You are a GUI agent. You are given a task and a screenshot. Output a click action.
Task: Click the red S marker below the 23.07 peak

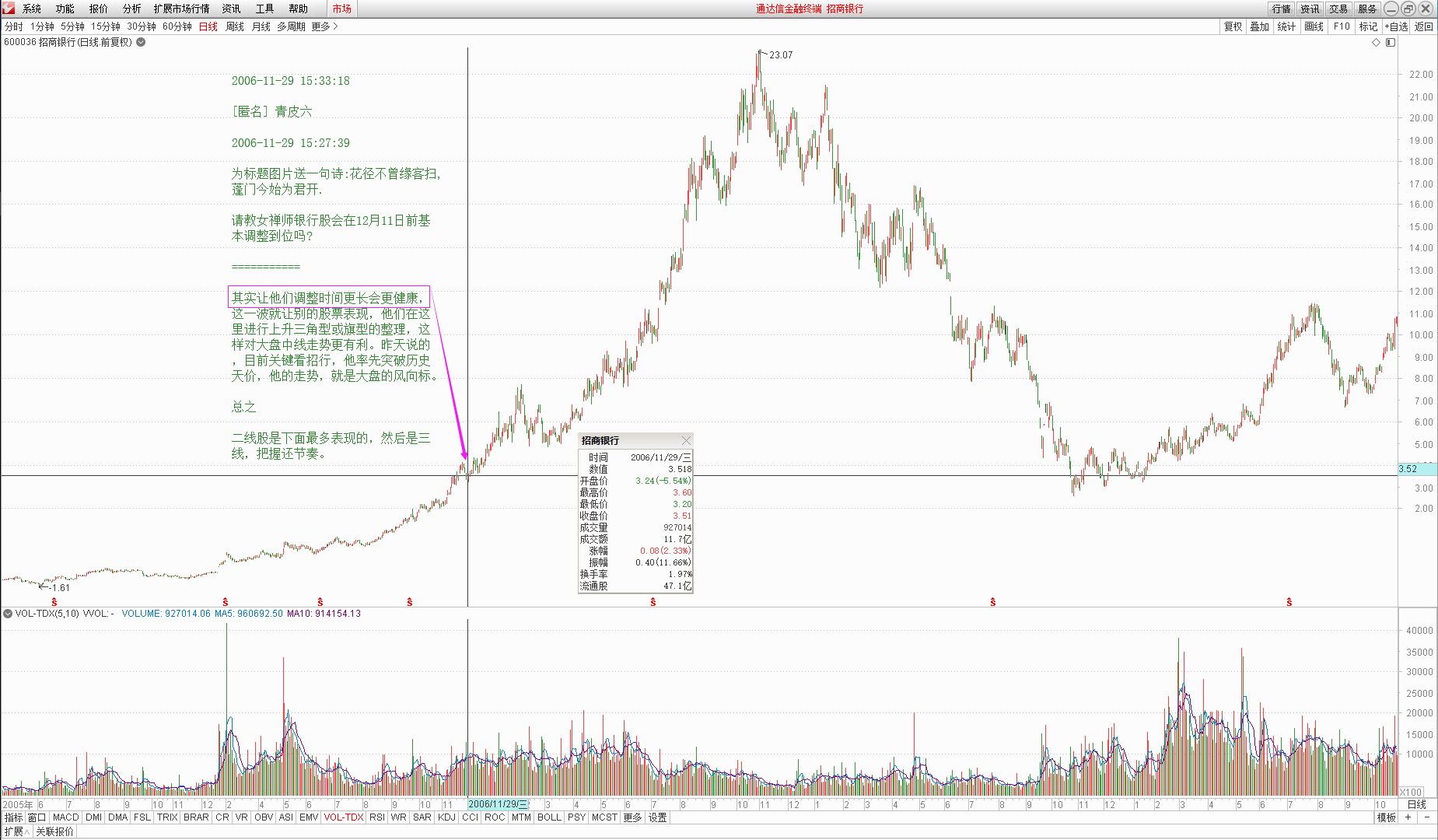point(653,602)
